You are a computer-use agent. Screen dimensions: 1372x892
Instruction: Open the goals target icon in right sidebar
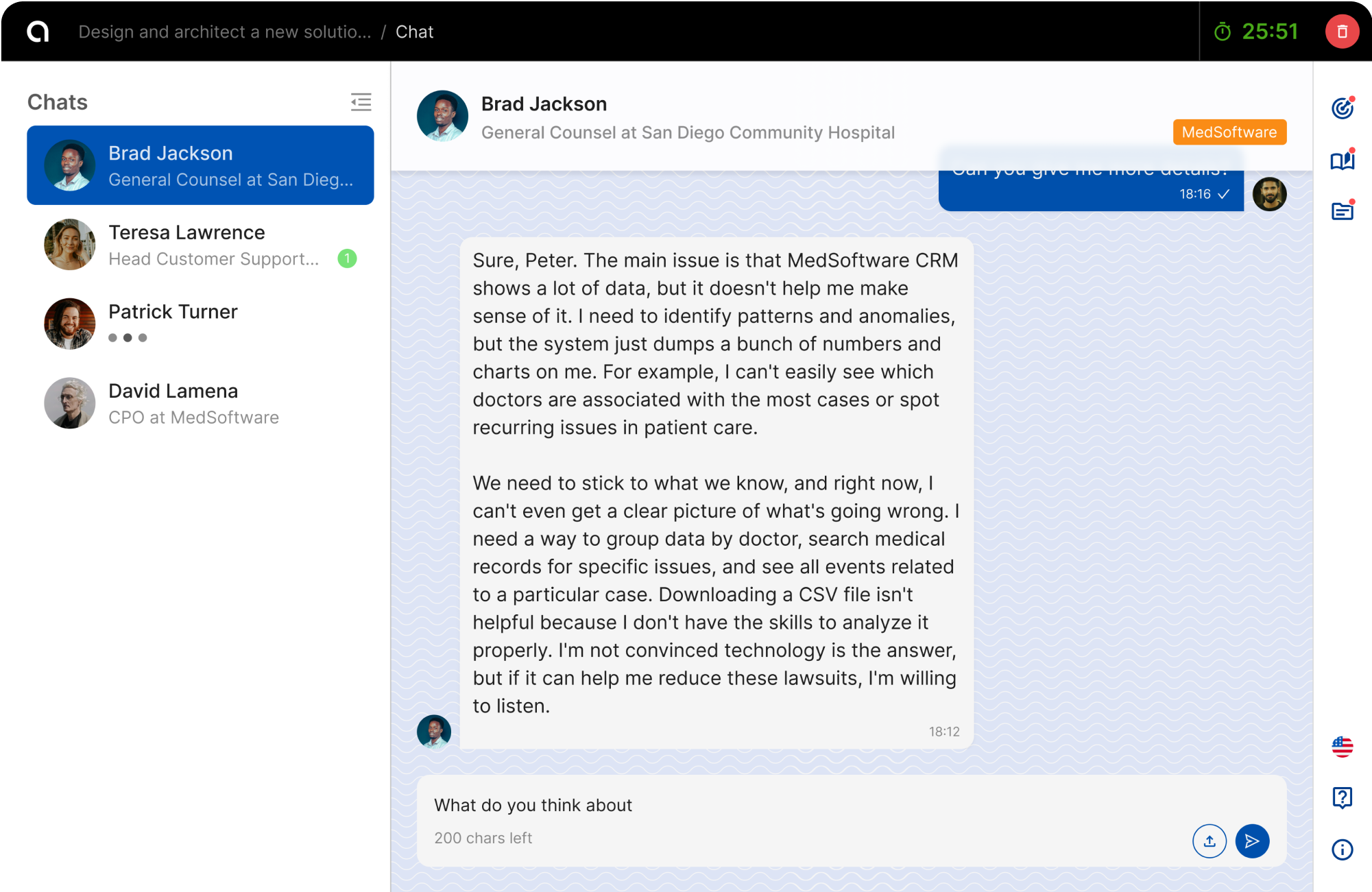(1342, 108)
